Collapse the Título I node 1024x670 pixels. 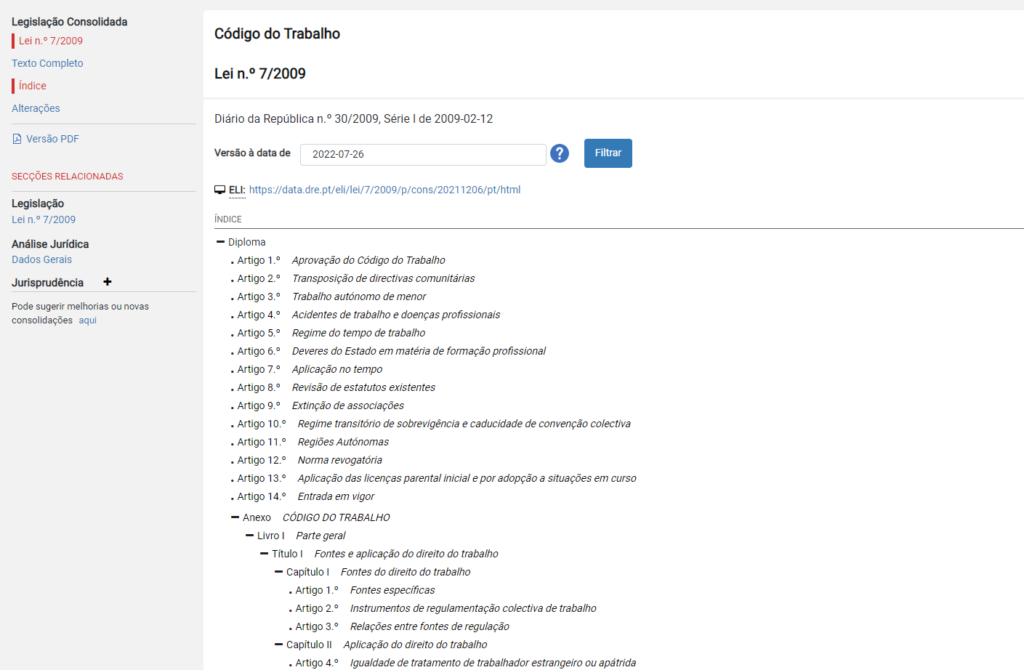(262, 553)
